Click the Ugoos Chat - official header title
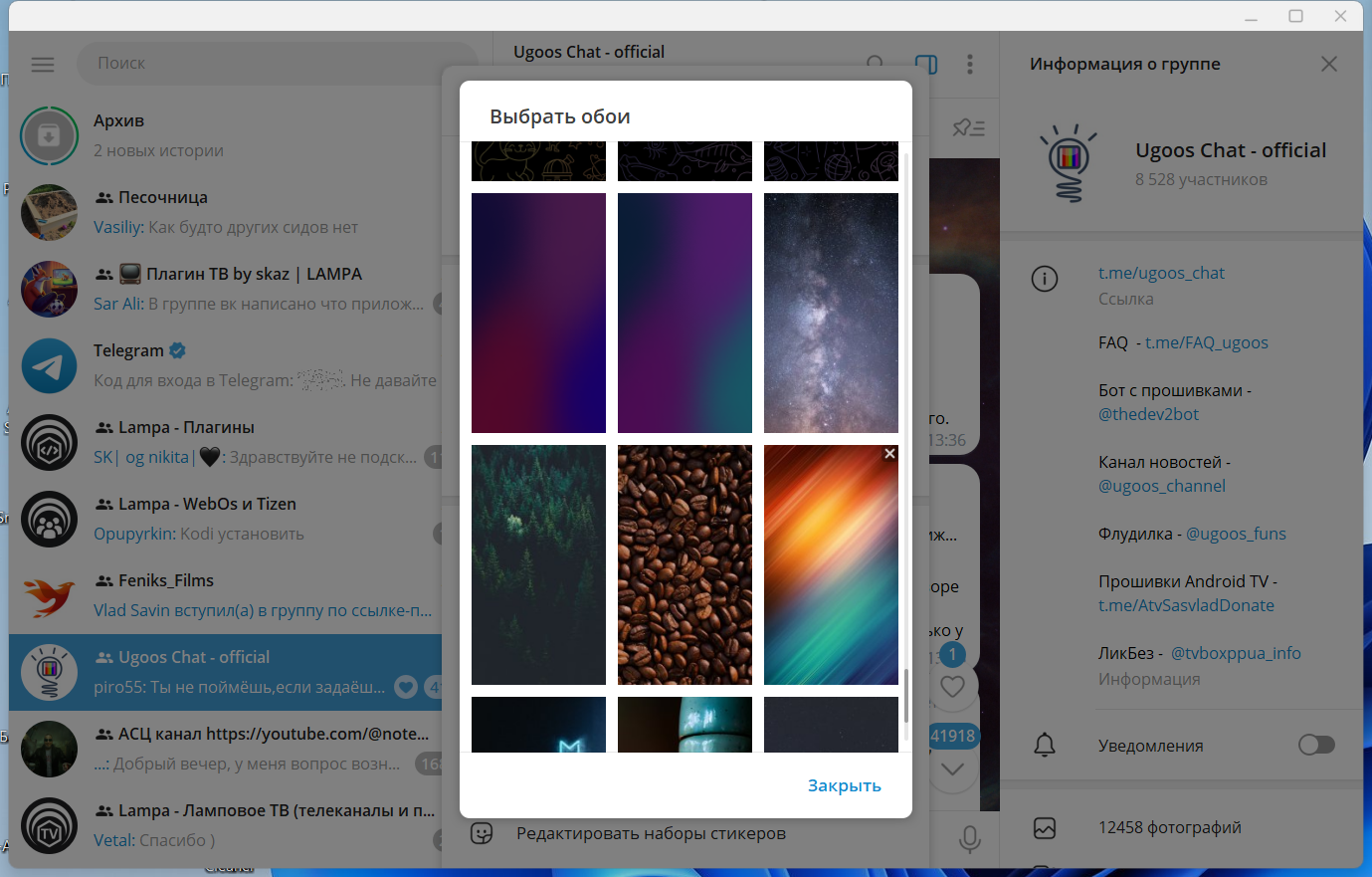This screenshot has width=1372, height=877. (589, 52)
